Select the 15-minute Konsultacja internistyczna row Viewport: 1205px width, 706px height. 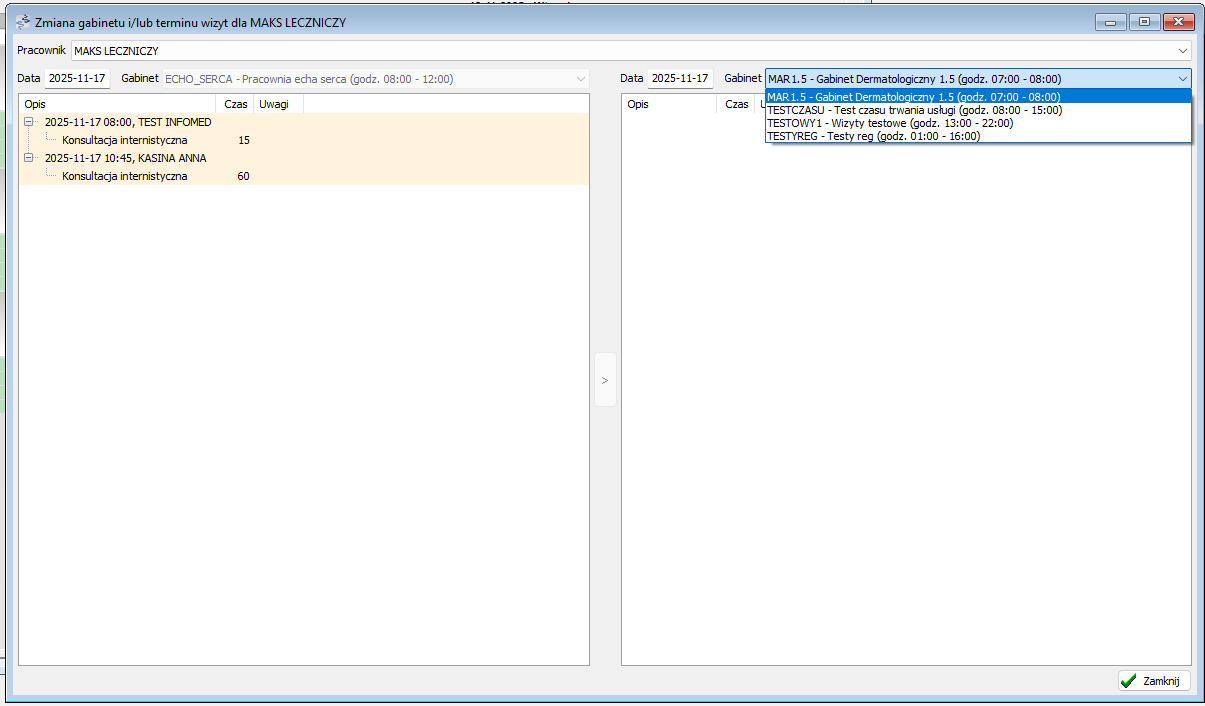[125, 140]
